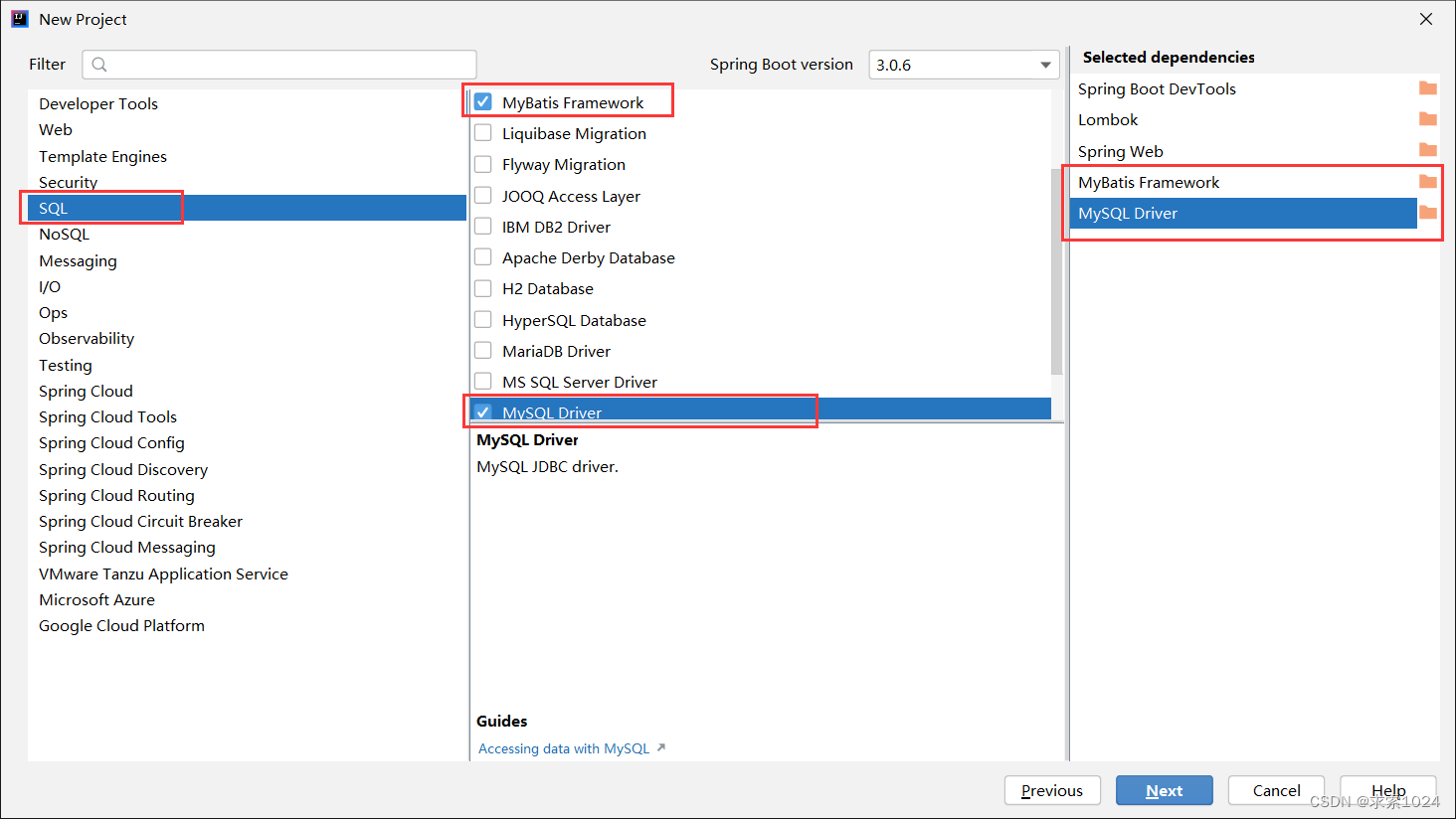Select the Spring Cloud Circuit Breaker category
1456x819 pixels.
pyautogui.click(x=247, y=521)
